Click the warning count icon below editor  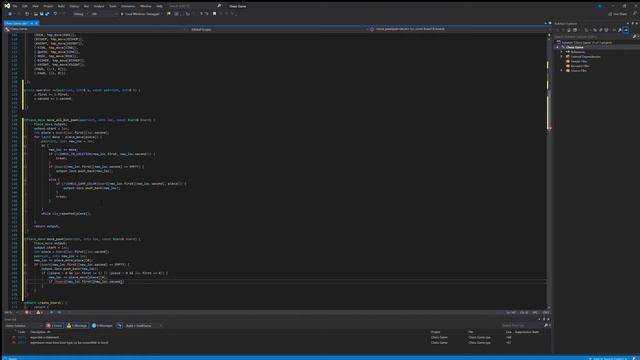[x=39, y=313]
